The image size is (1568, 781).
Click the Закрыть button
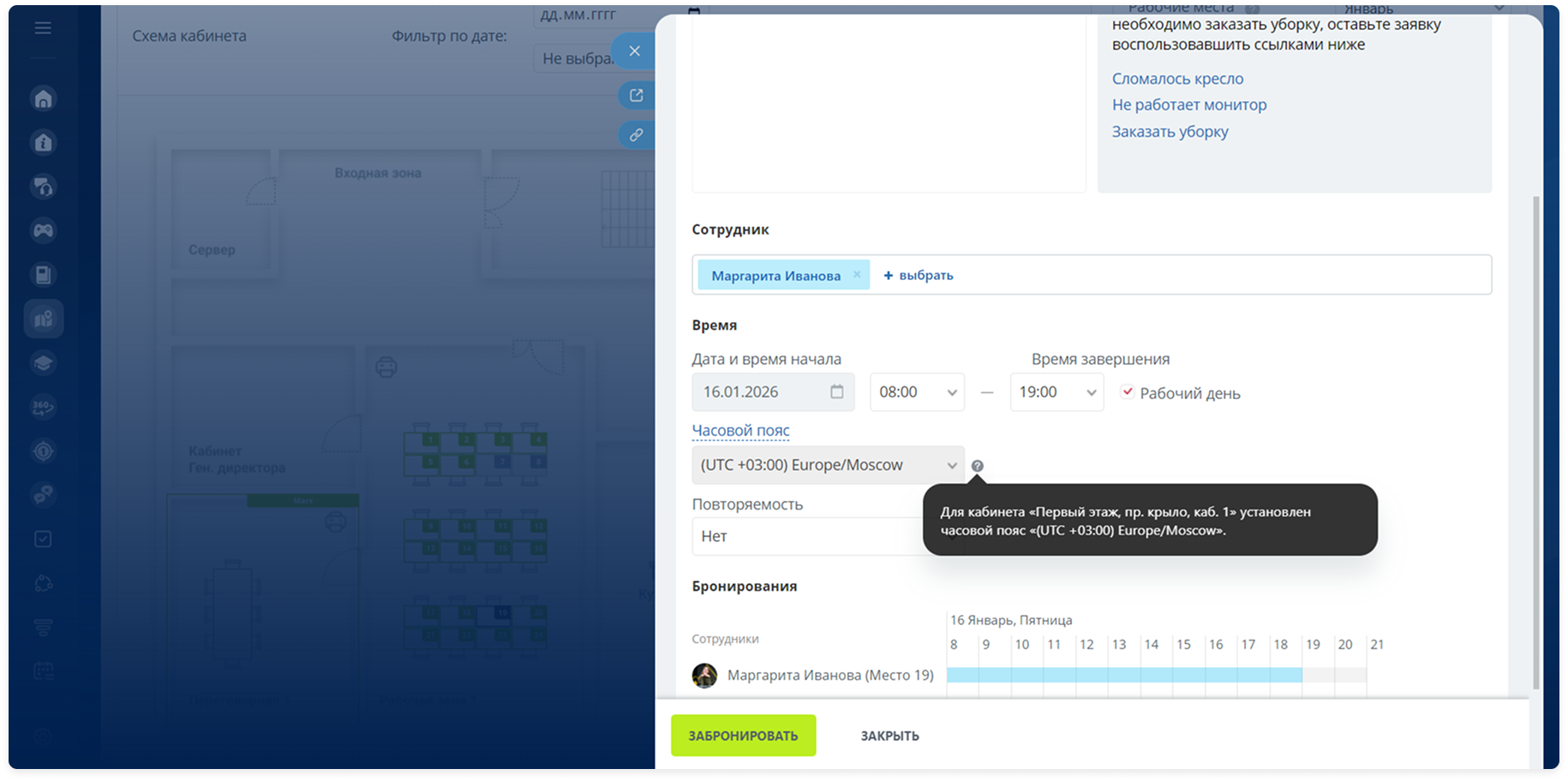point(889,736)
